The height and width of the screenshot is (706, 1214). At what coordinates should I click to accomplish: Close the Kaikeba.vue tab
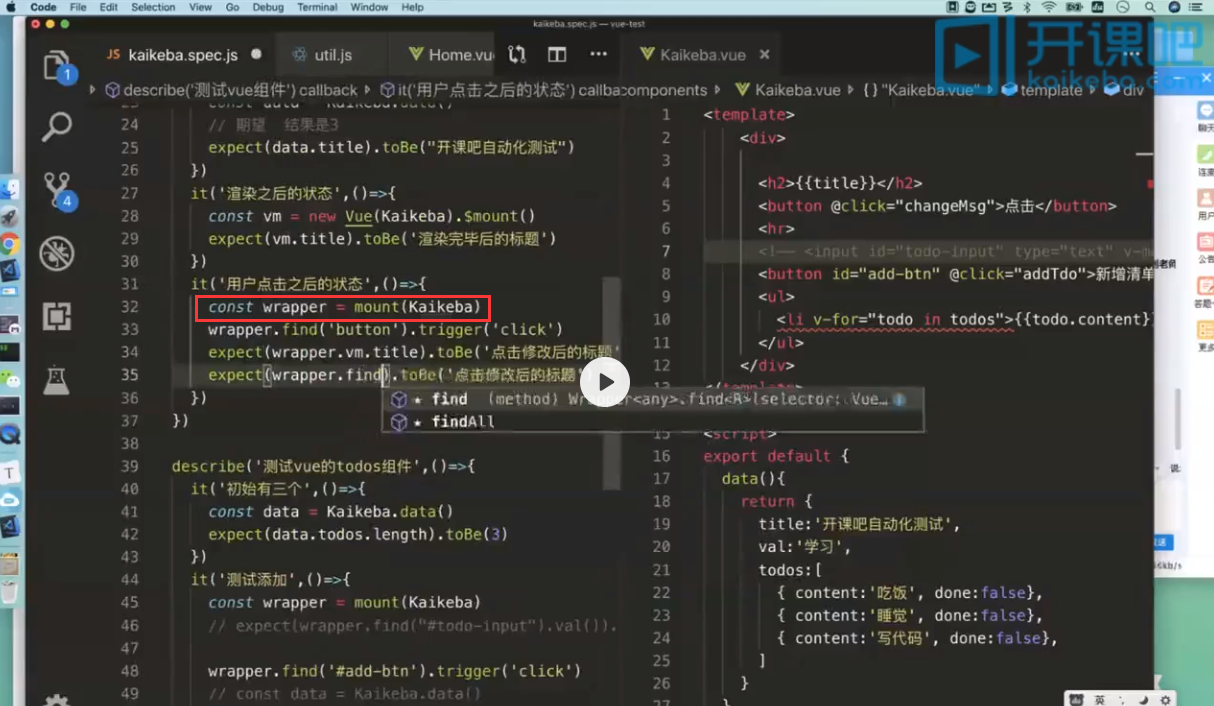click(766, 54)
